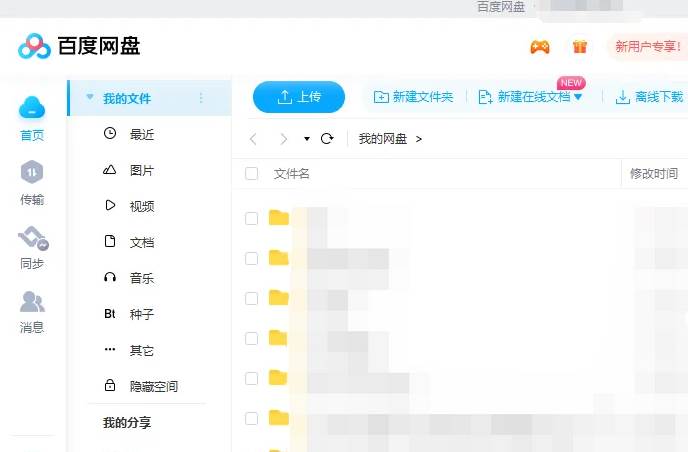Open the navigation history dropdown triangle

pyautogui.click(x=307, y=139)
